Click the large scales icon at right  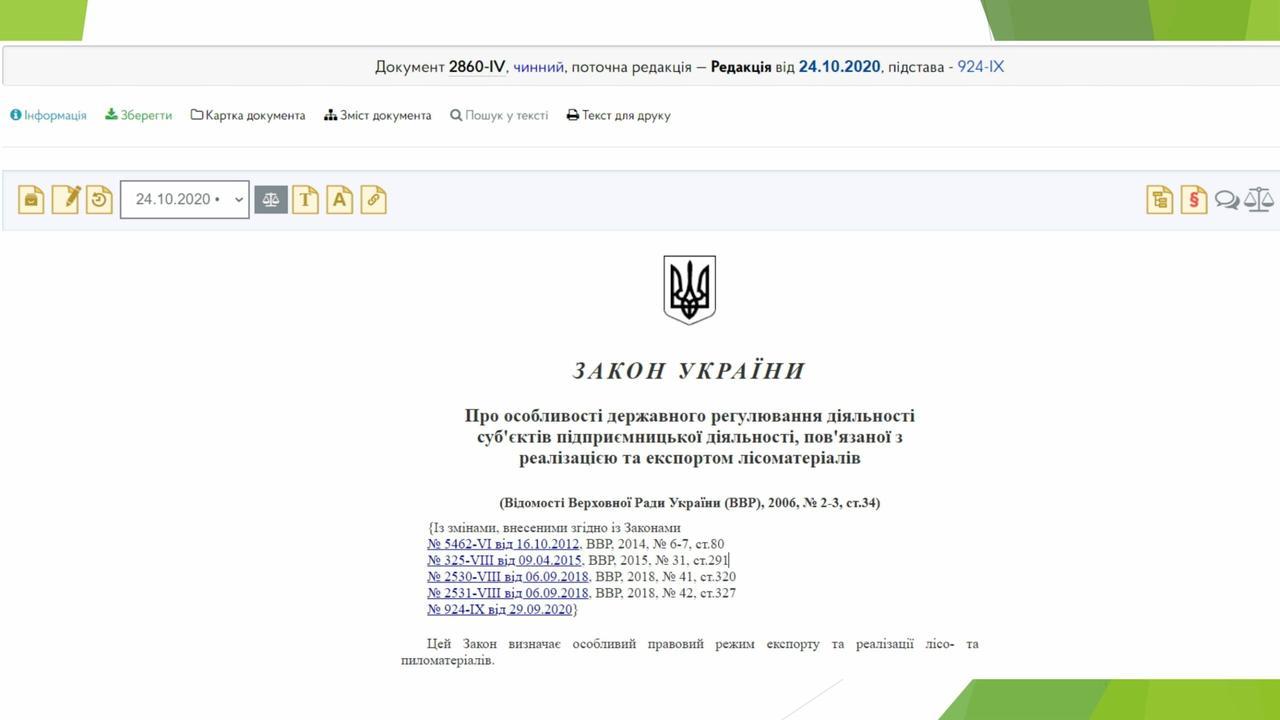click(x=1259, y=200)
